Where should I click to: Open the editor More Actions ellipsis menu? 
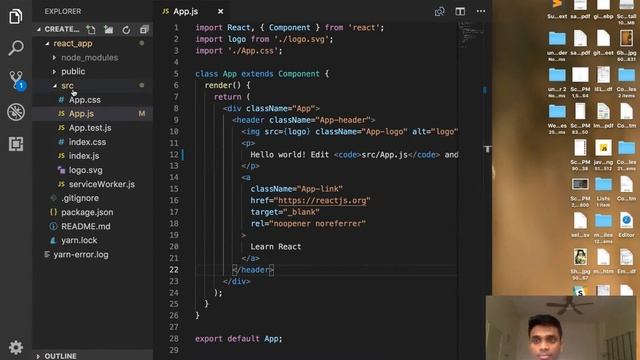click(x=481, y=11)
